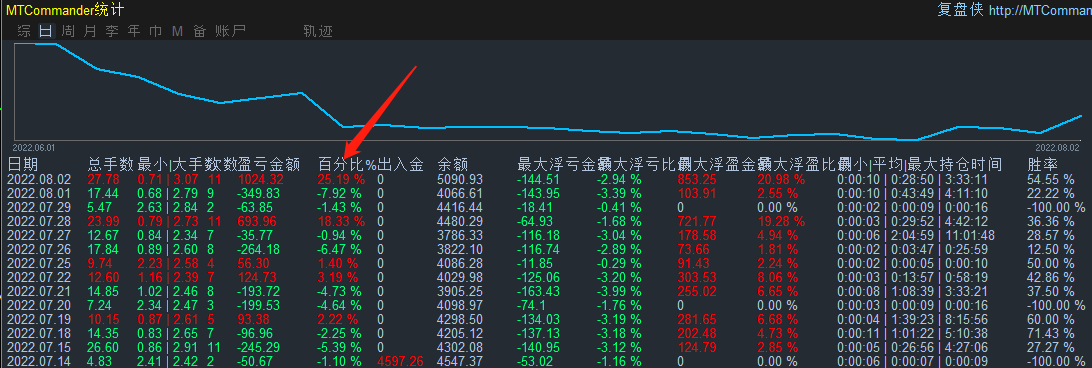Select the 2022.07.20 date row
This screenshot has width=1092, height=368.
(x=546, y=305)
